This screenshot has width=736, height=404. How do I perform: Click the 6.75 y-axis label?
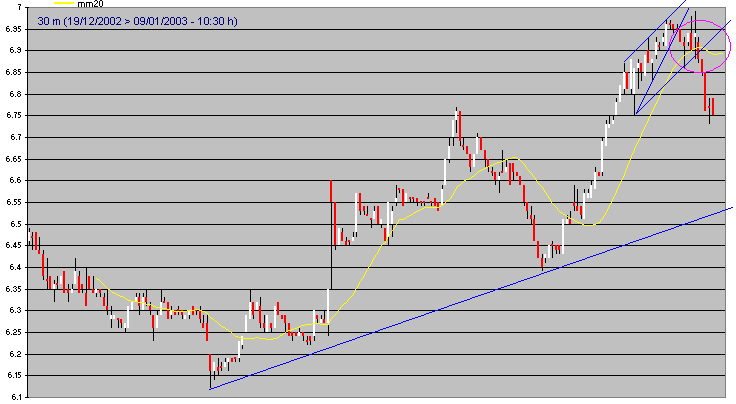click(x=14, y=115)
